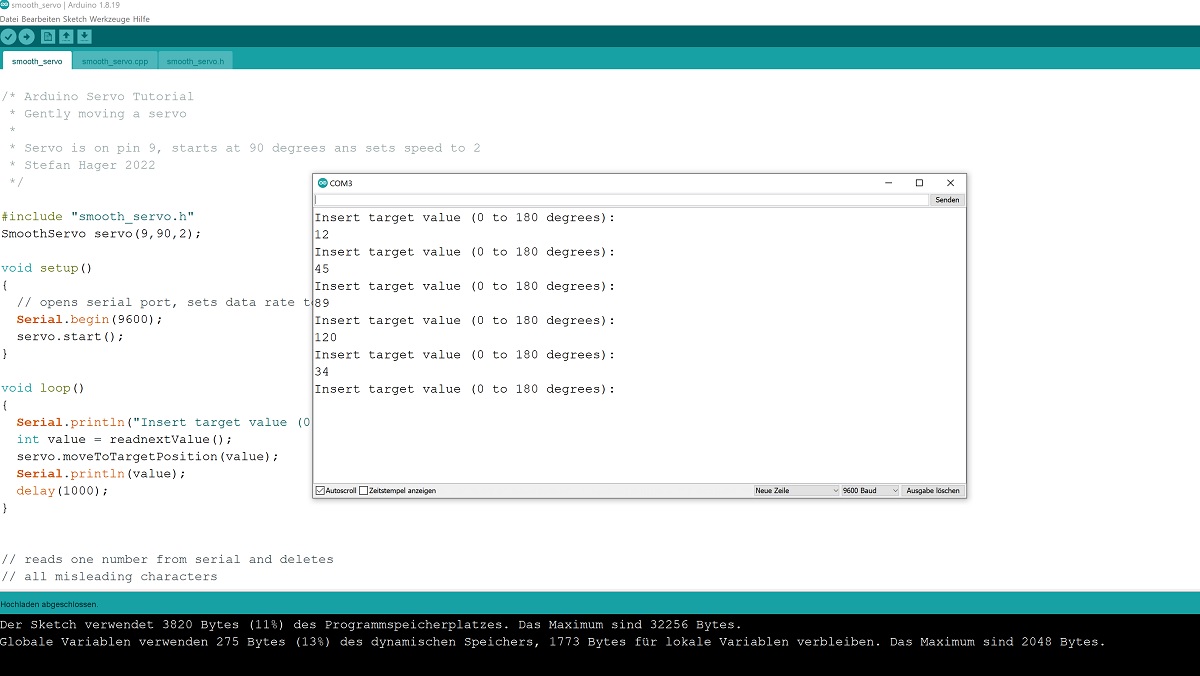Focus the serial monitor send input field
Viewport: 1200px width, 676px height.
pyautogui.click(x=621, y=200)
